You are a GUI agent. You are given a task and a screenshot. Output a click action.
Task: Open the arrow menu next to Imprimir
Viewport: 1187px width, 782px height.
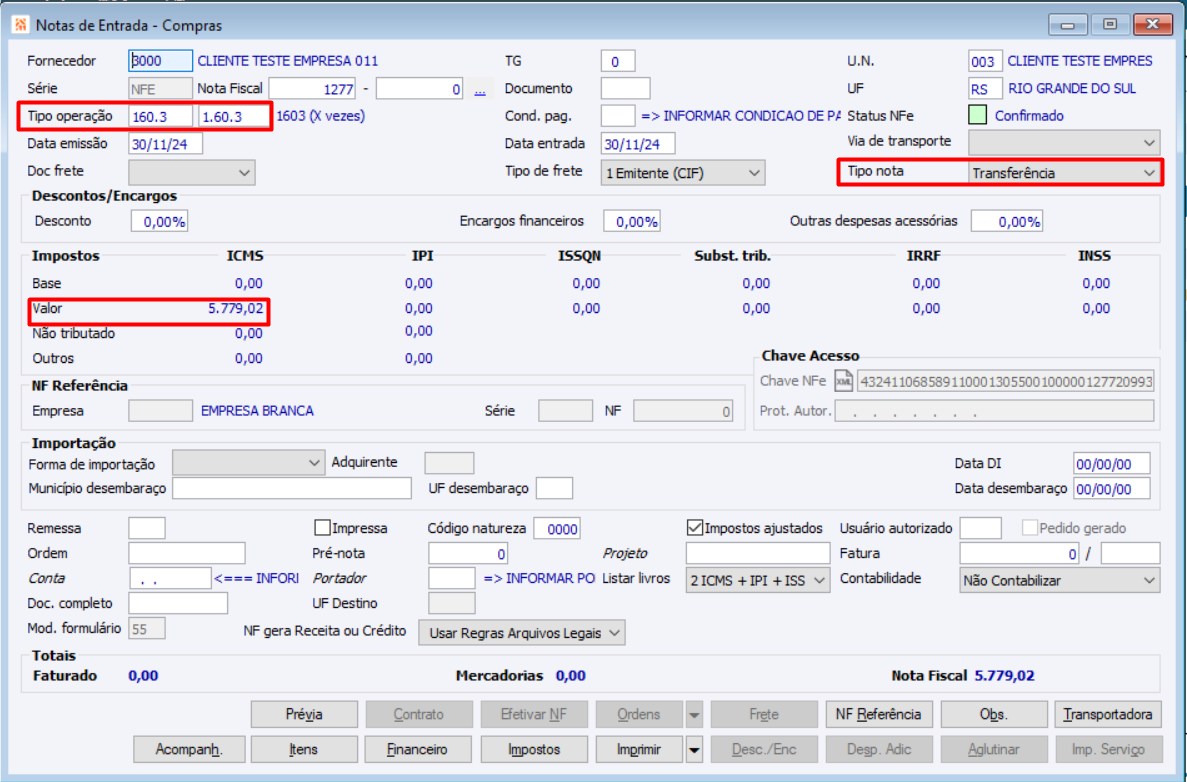(x=694, y=749)
